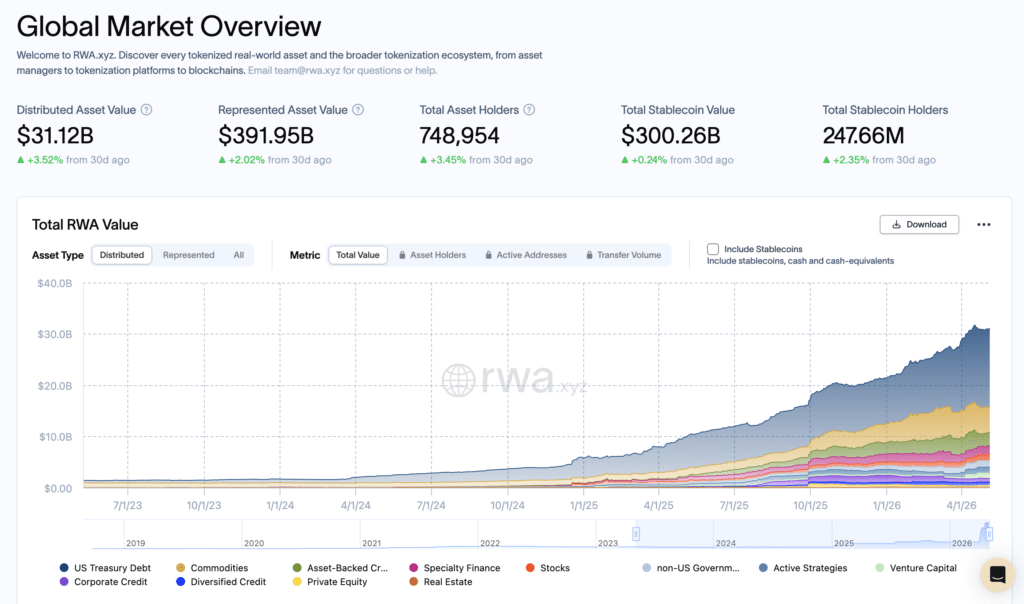This screenshot has height=604, width=1024.
Task: Toggle Active Strategies legend entry
Action: point(803,568)
